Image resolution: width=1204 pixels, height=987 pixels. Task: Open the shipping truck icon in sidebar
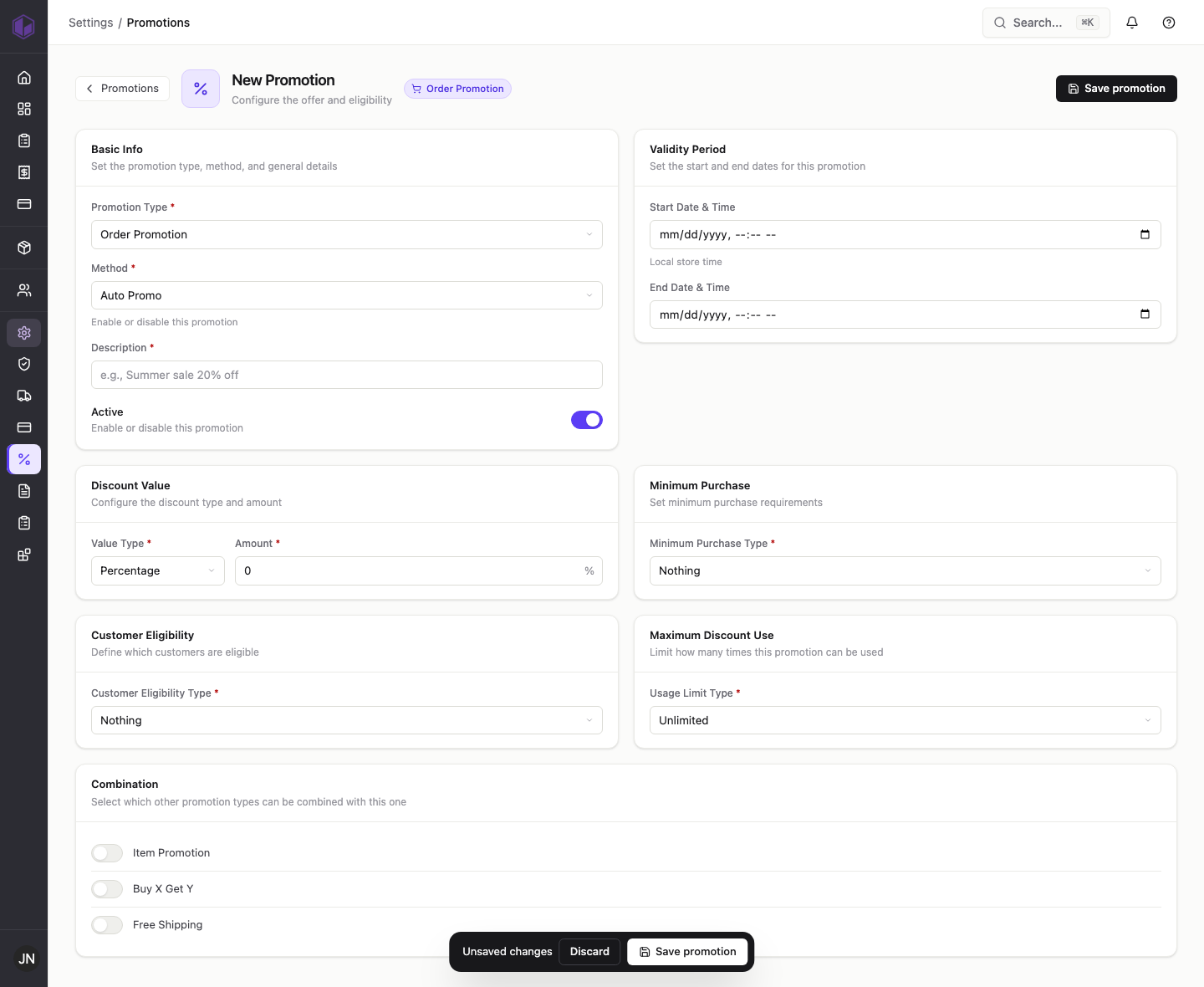click(x=24, y=396)
